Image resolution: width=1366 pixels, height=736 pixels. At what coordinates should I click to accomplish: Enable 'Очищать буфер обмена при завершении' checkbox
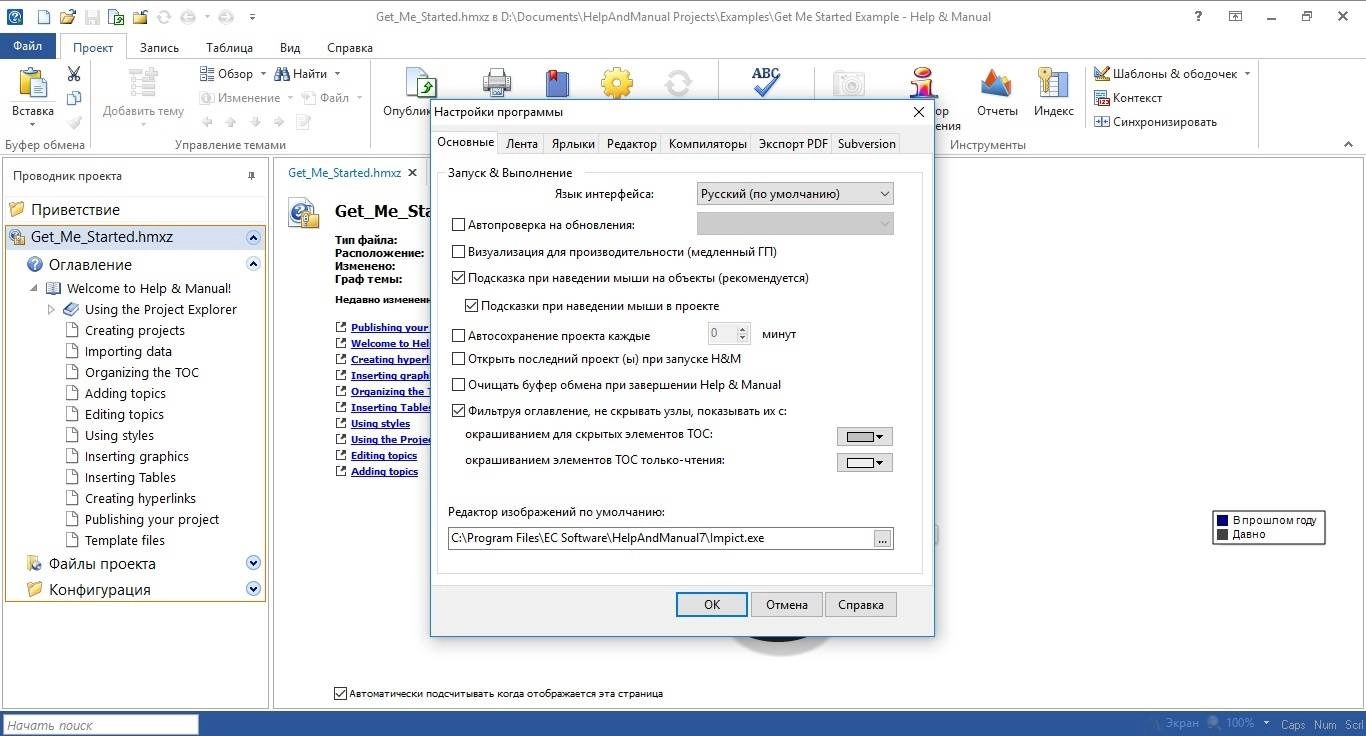click(459, 384)
